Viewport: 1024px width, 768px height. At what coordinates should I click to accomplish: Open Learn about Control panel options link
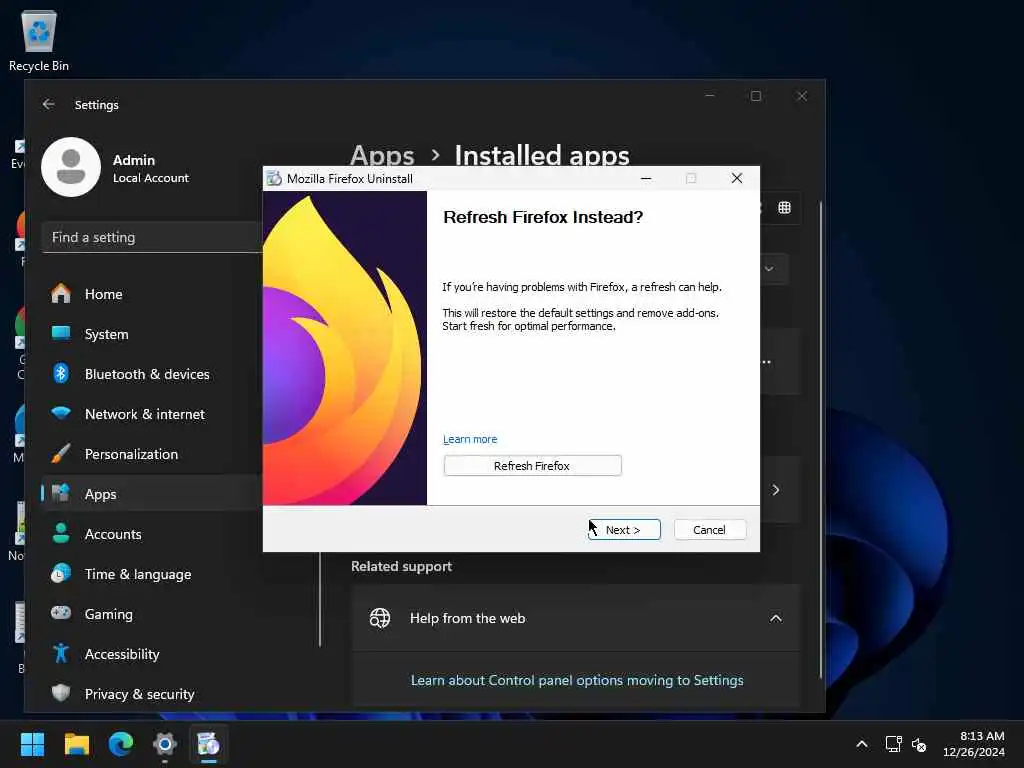577,680
